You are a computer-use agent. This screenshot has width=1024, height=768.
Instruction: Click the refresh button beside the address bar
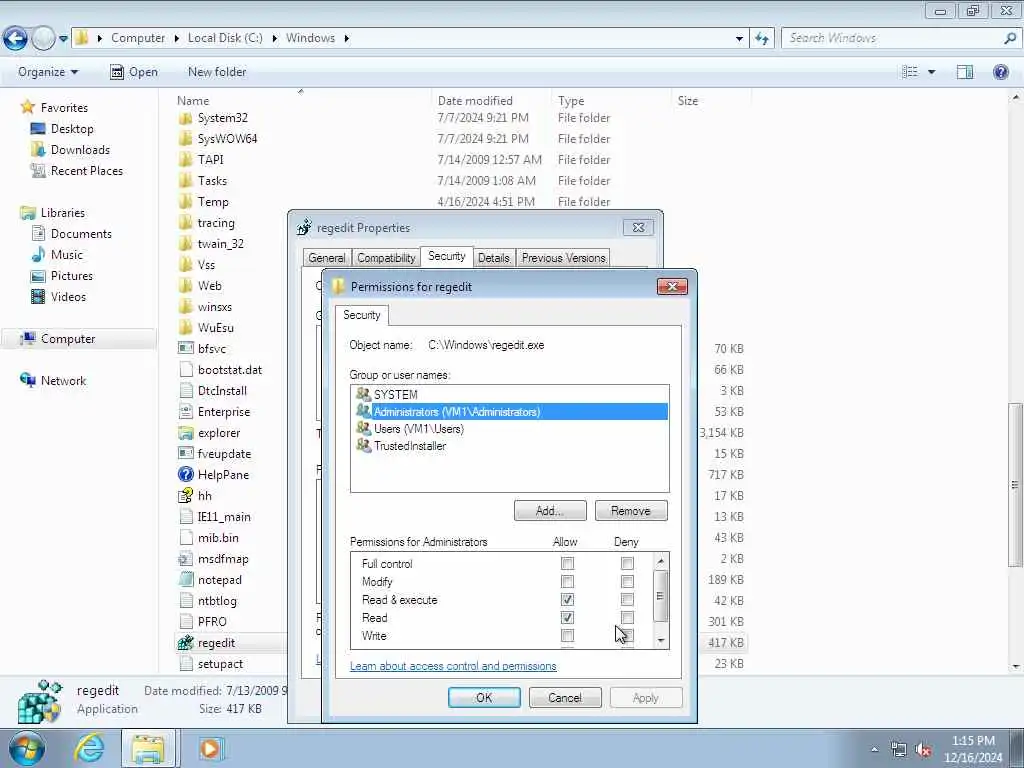762,39
